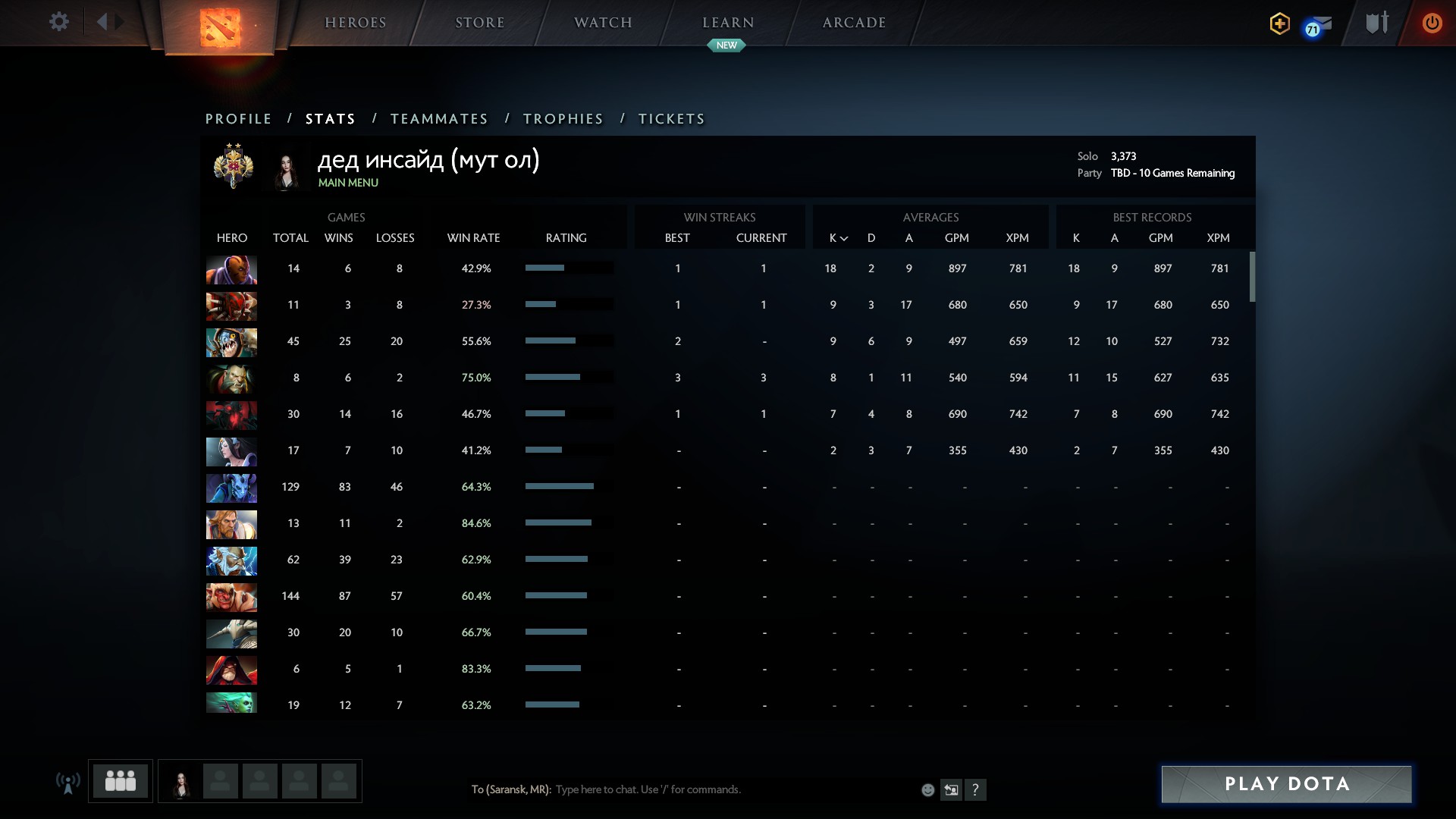Click the 66.7% win rate value
The width and height of the screenshot is (1456, 819).
click(476, 632)
